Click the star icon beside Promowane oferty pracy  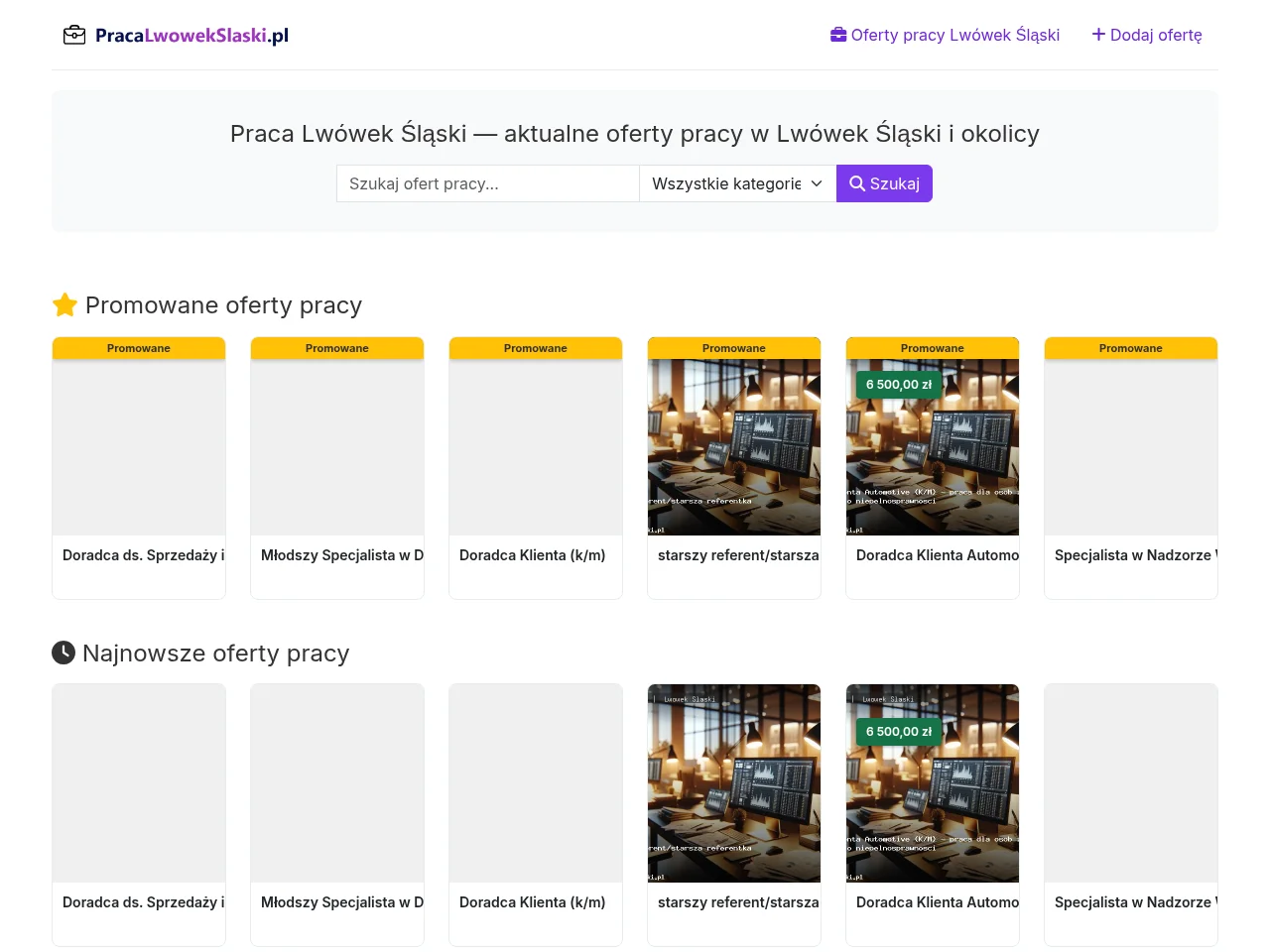point(64,304)
